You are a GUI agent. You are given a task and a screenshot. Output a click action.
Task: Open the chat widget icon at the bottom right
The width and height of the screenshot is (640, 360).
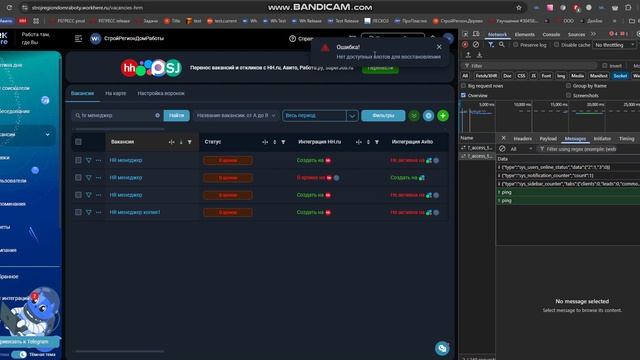(x=442, y=348)
